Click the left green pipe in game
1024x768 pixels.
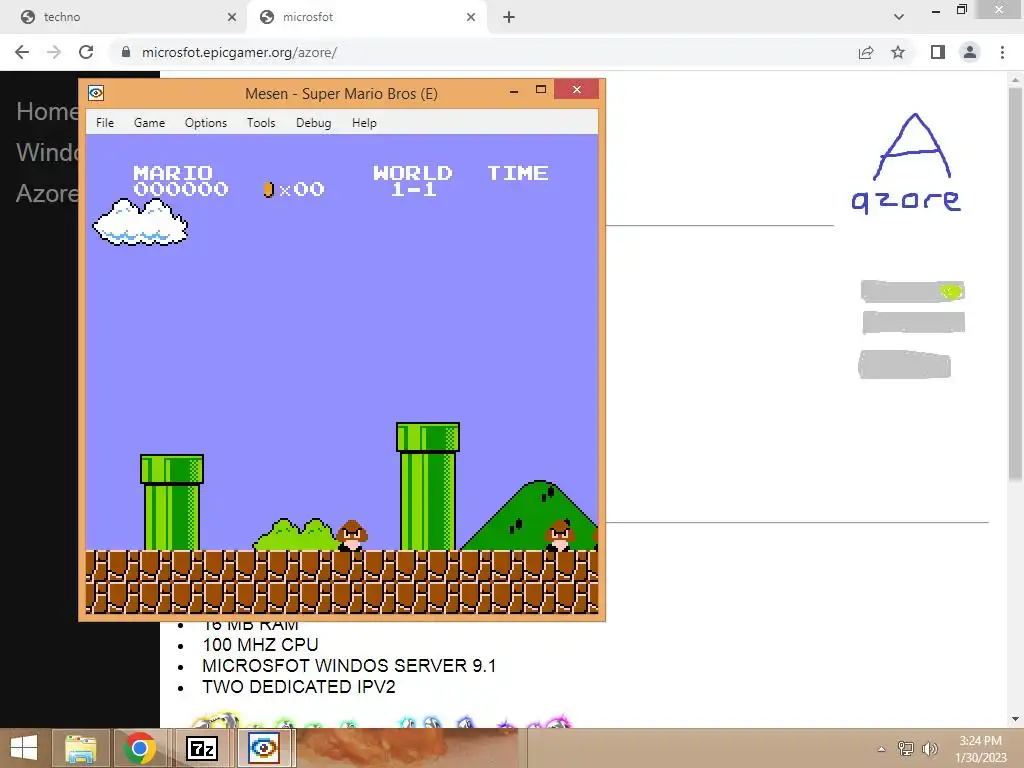tap(172, 502)
